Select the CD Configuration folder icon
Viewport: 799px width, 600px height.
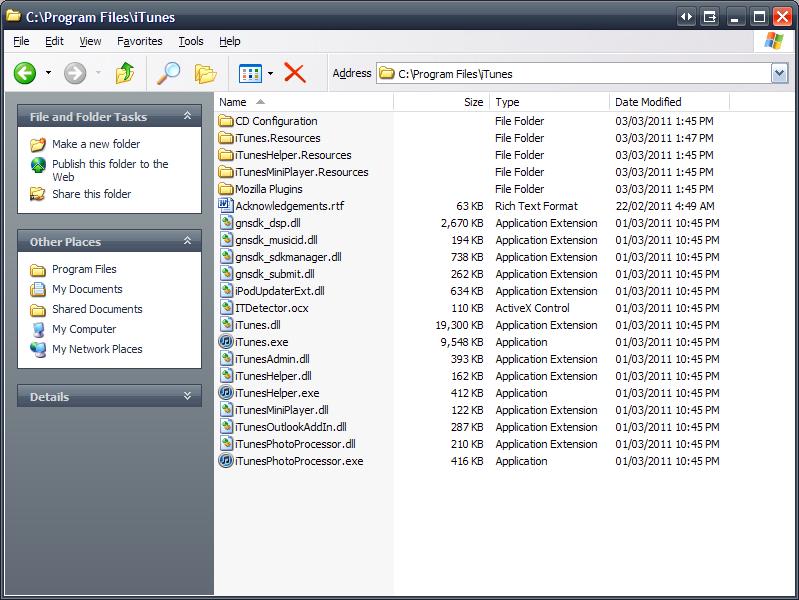point(226,121)
